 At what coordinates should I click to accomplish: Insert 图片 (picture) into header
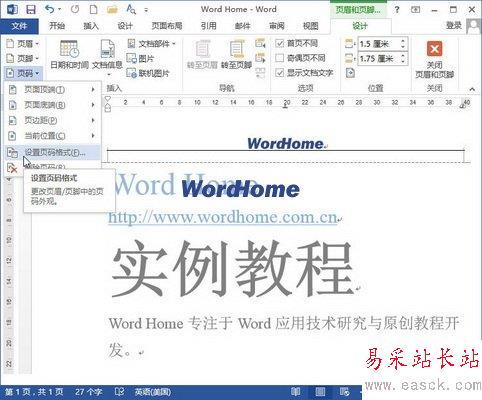tap(140, 58)
